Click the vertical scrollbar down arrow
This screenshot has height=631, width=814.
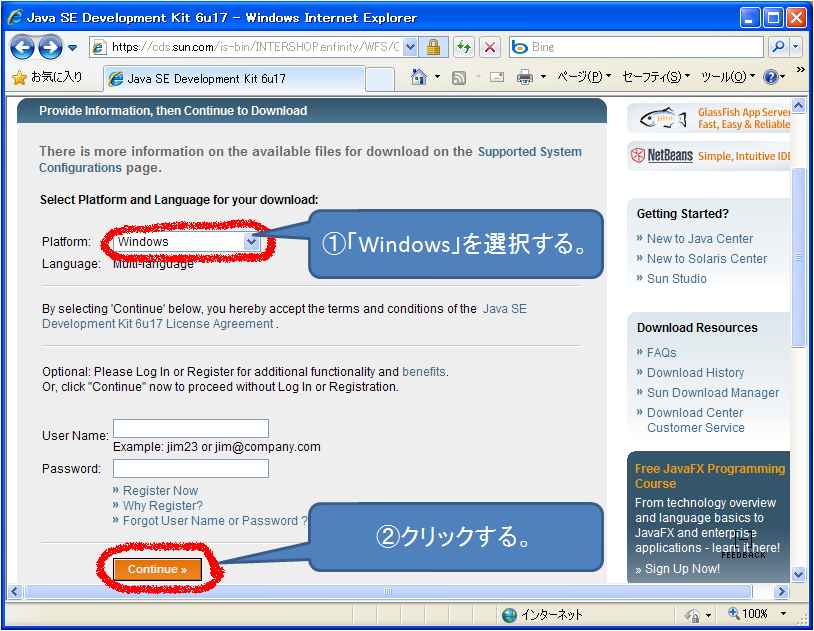[798, 574]
